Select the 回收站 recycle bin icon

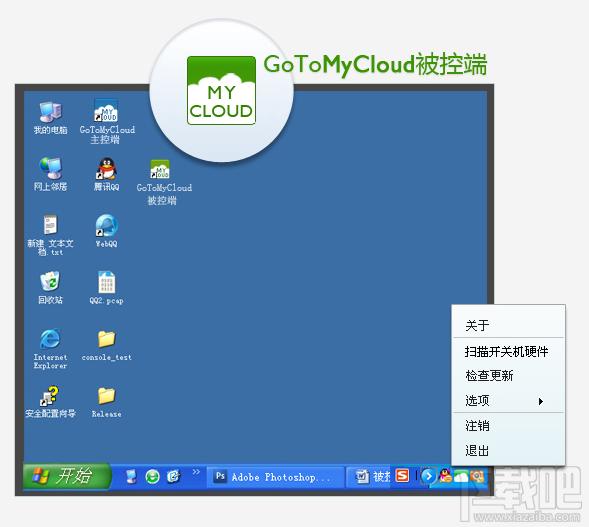(50, 287)
